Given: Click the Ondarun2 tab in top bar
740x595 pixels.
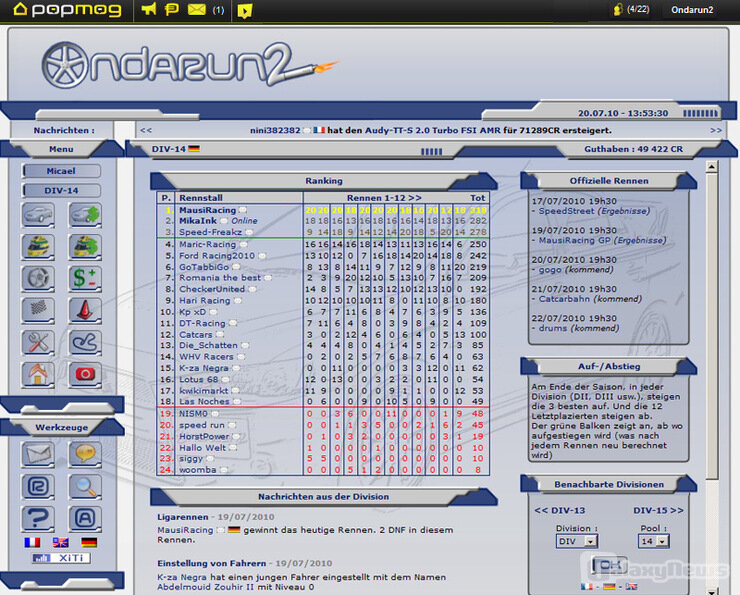Looking at the screenshot, I should [x=692, y=9].
